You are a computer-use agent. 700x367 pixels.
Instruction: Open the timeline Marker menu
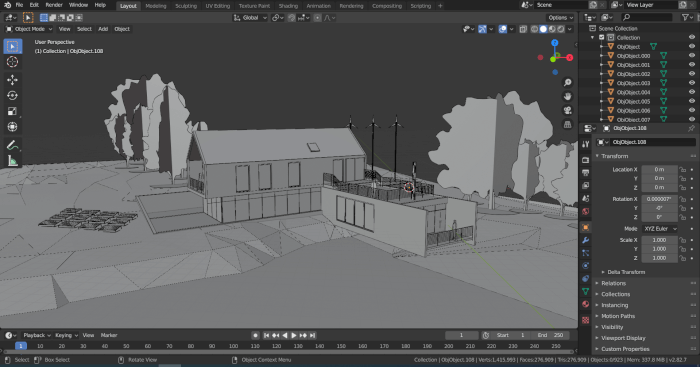[109, 335]
